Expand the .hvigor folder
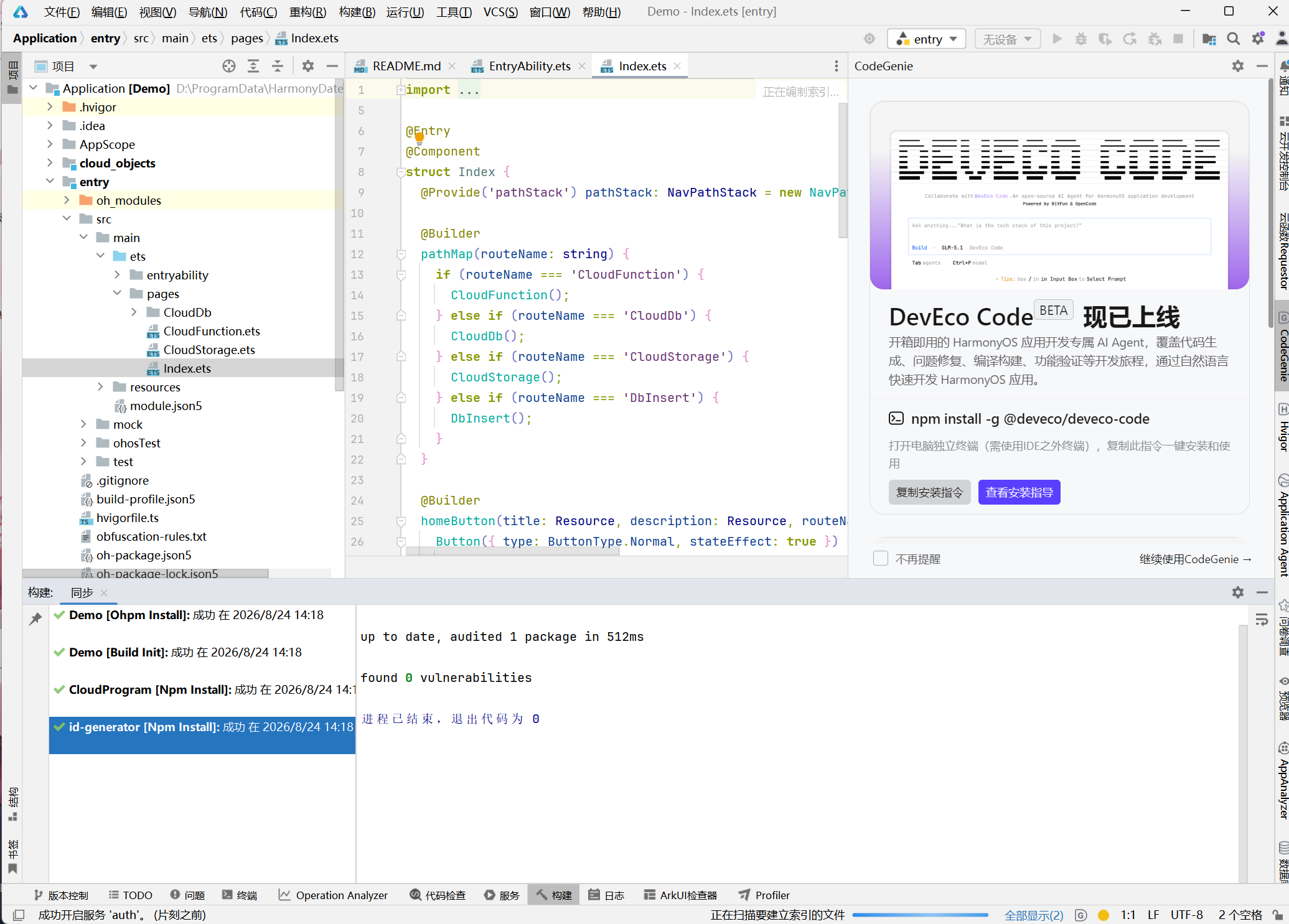This screenshot has height=924, width=1289. tap(50, 107)
